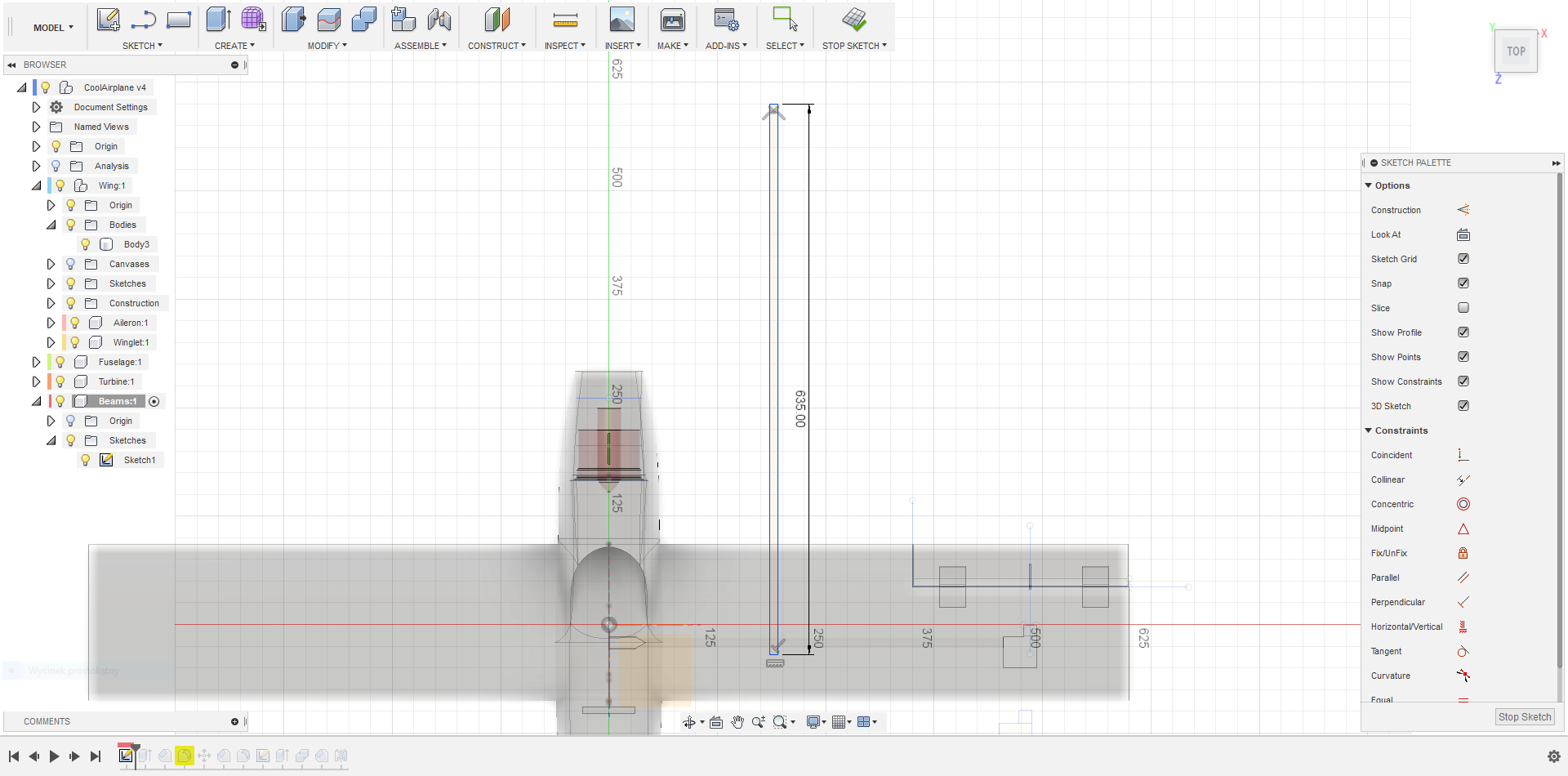Click the Orbit navigation icon

click(x=689, y=722)
